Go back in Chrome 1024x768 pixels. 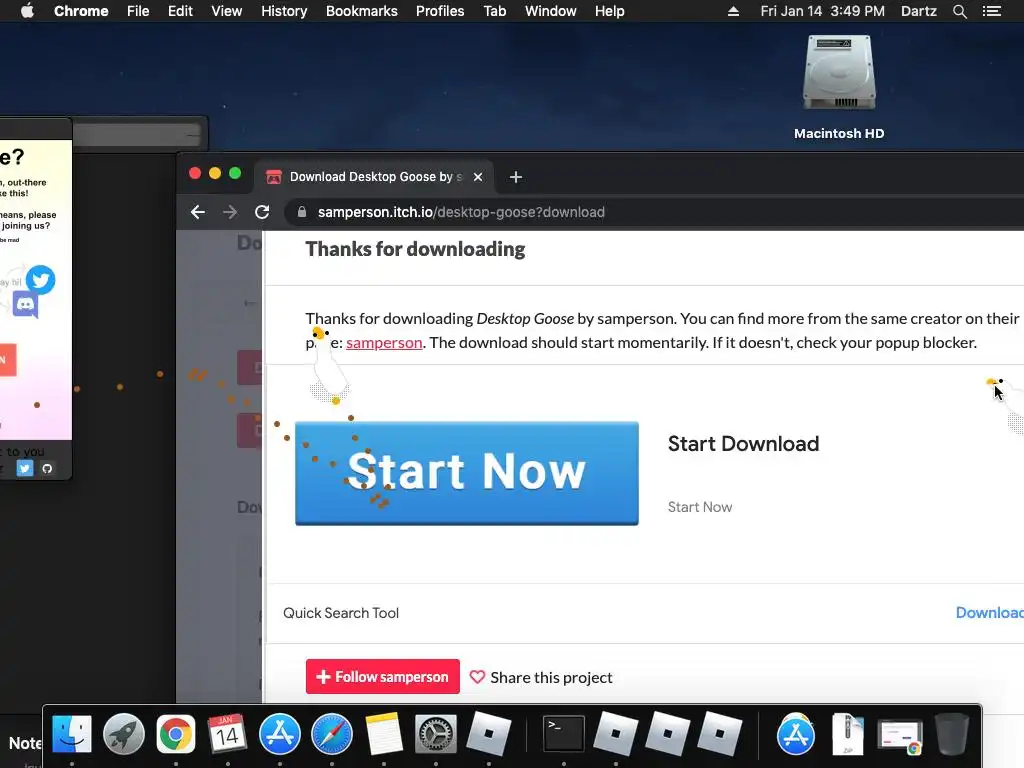point(198,212)
